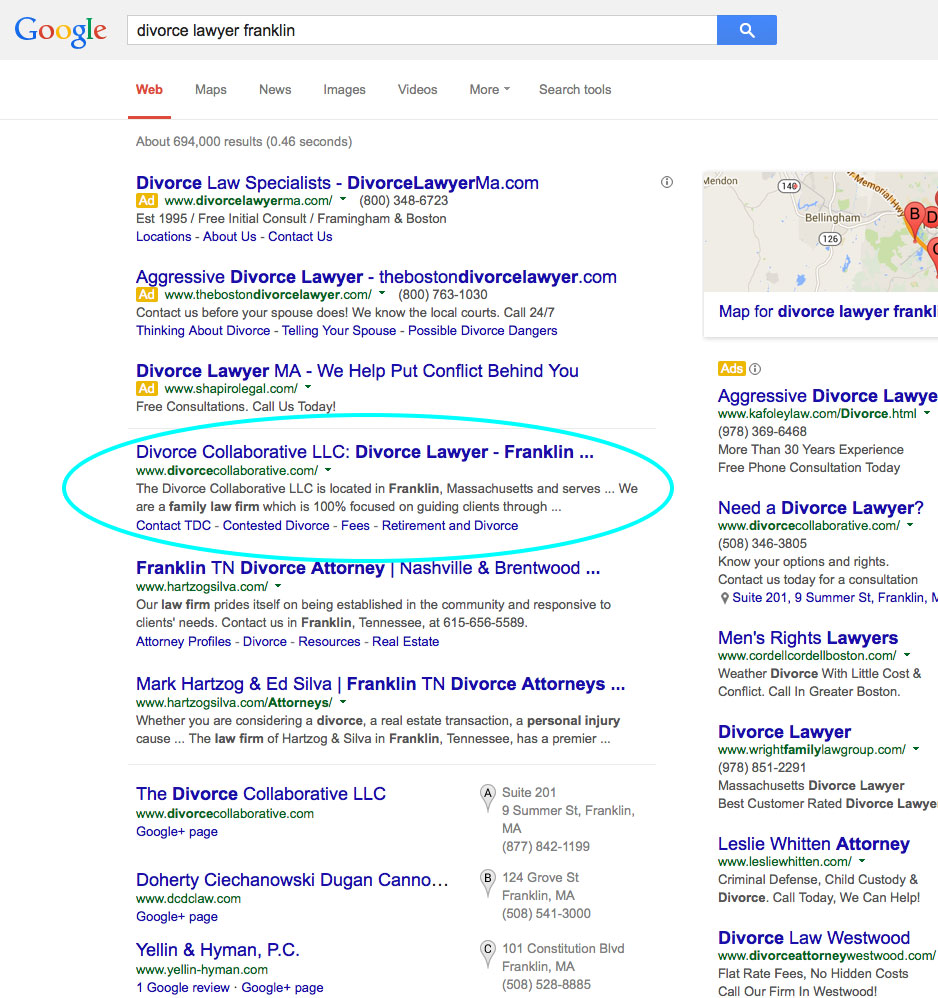Open the 'Divorce Lawyer' wrightfamilylawgroup sidebar ad
The height and width of the screenshot is (998, 938).
pos(785,732)
